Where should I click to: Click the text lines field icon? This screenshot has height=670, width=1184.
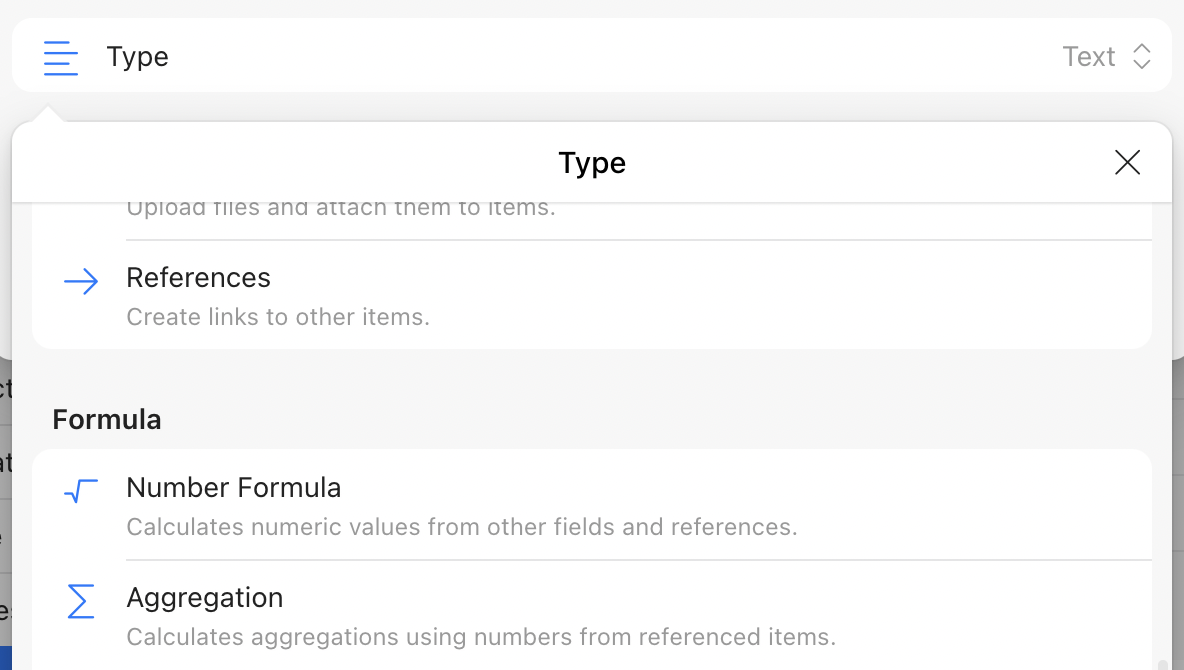(x=60, y=57)
